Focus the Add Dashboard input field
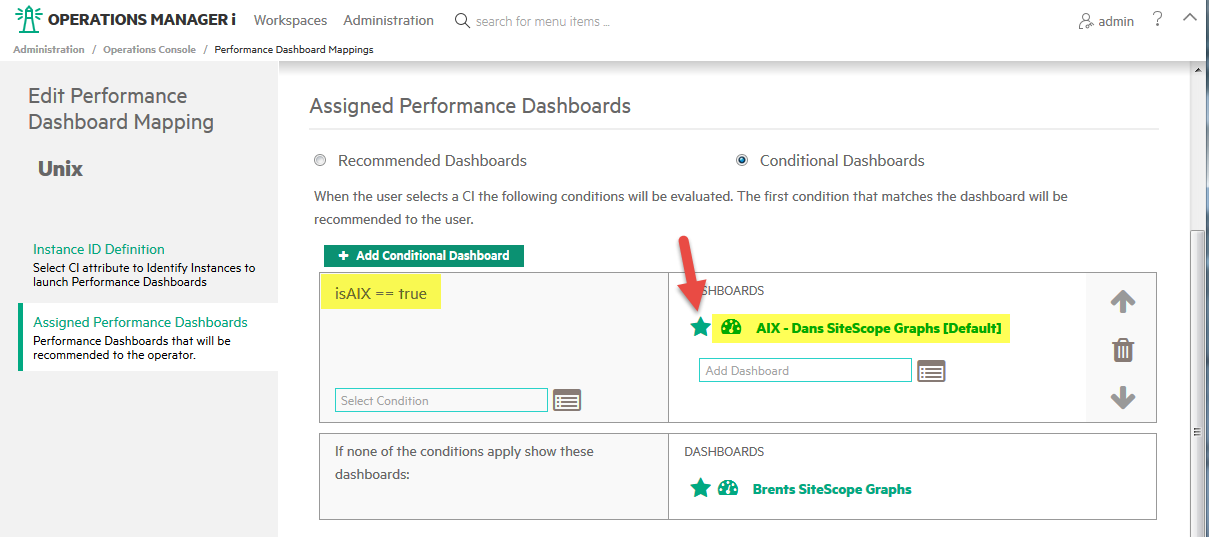Viewport: 1209px width, 537px height. click(x=805, y=370)
